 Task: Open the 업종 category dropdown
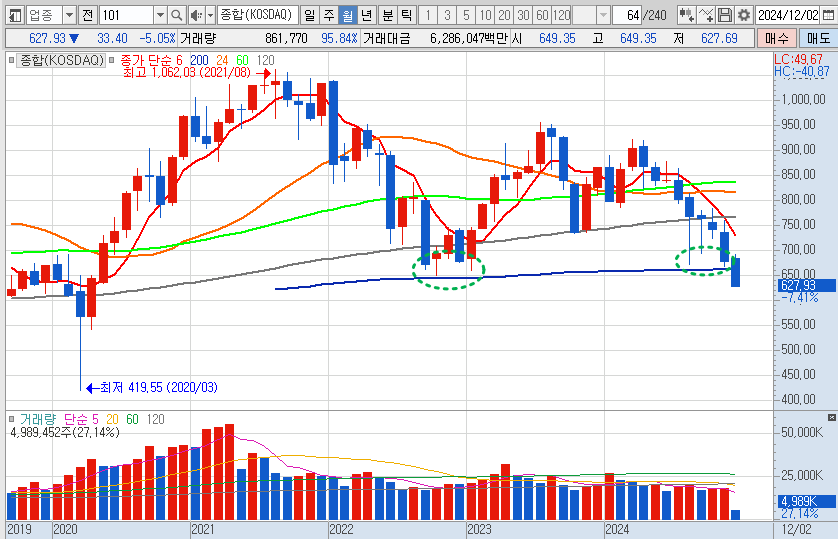point(69,15)
